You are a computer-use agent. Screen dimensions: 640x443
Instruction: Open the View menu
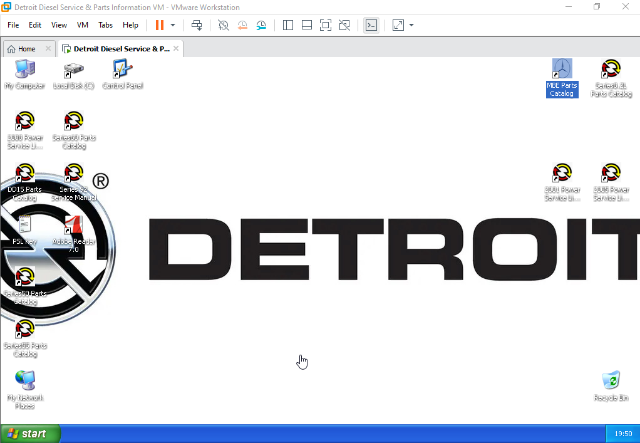[x=59, y=25]
